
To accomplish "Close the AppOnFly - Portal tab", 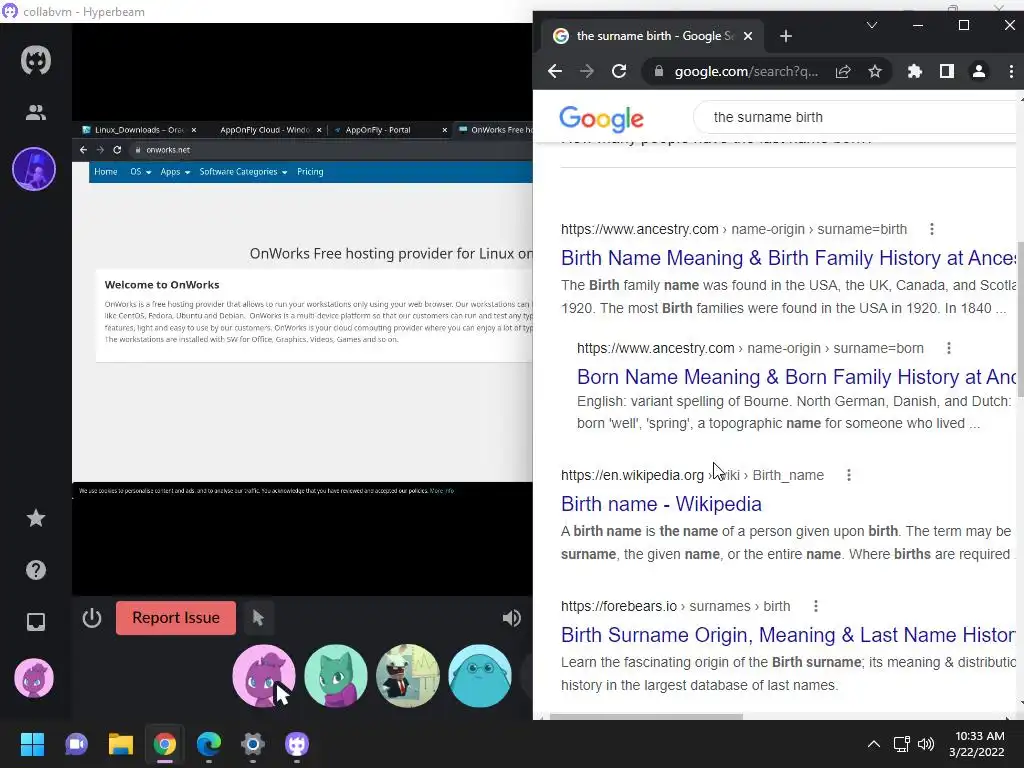I will pos(445,130).
